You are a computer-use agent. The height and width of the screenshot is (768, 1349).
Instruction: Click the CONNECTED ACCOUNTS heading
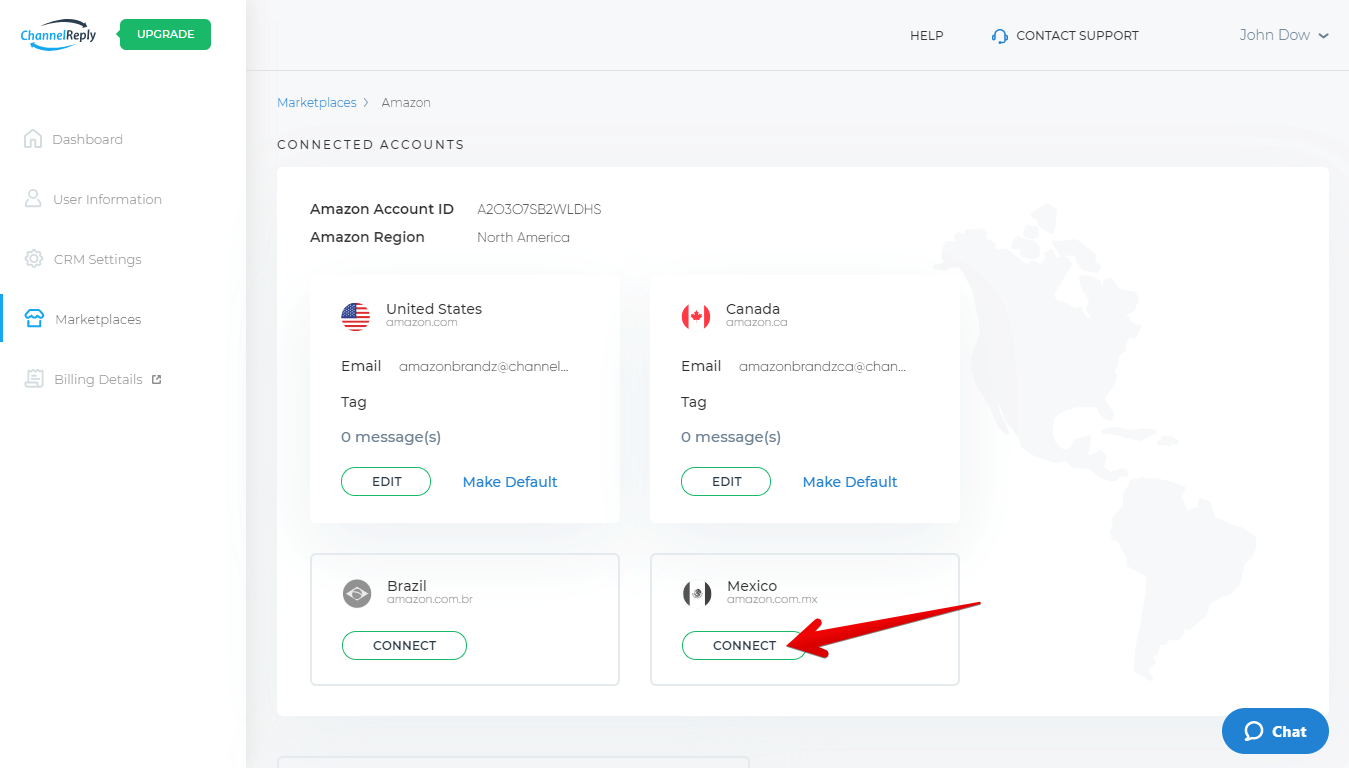[x=370, y=145]
